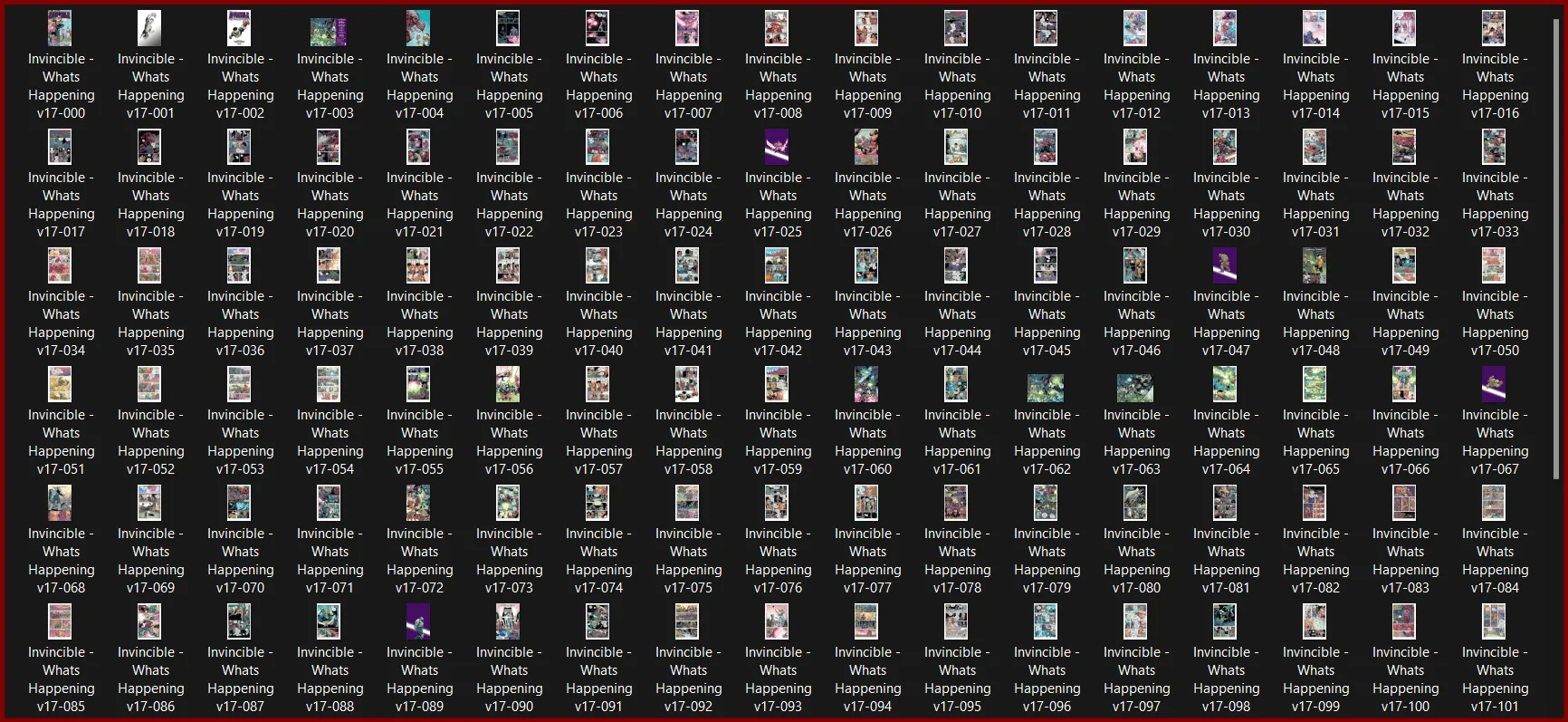
Task: Click file label ending v17-081
Action: tap(1227, 561)
